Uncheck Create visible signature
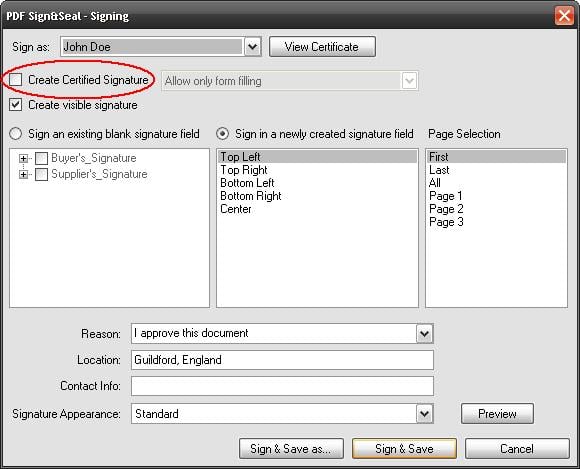The height and width of the screenshot is (469, 580). tap(16, 105)
